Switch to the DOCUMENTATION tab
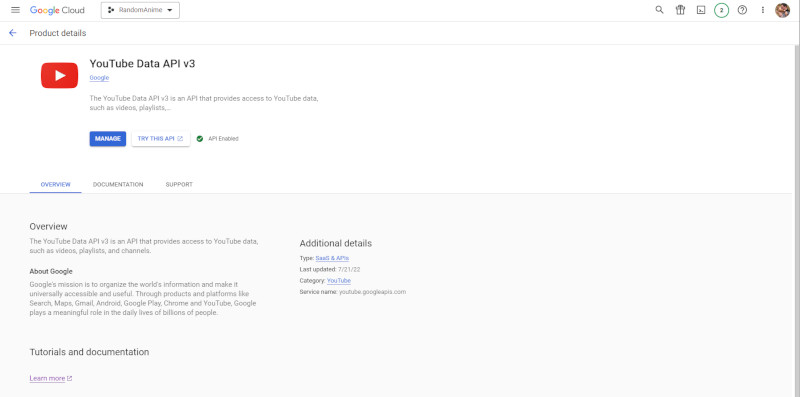 pos(118,185)
